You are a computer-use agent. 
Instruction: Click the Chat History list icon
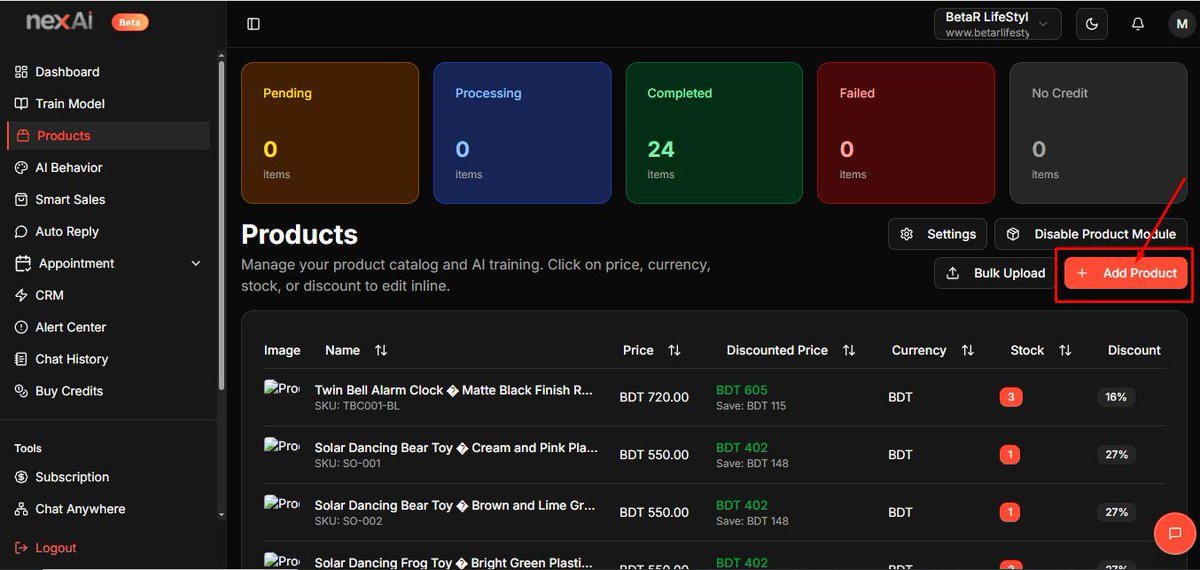click(21, 360)
